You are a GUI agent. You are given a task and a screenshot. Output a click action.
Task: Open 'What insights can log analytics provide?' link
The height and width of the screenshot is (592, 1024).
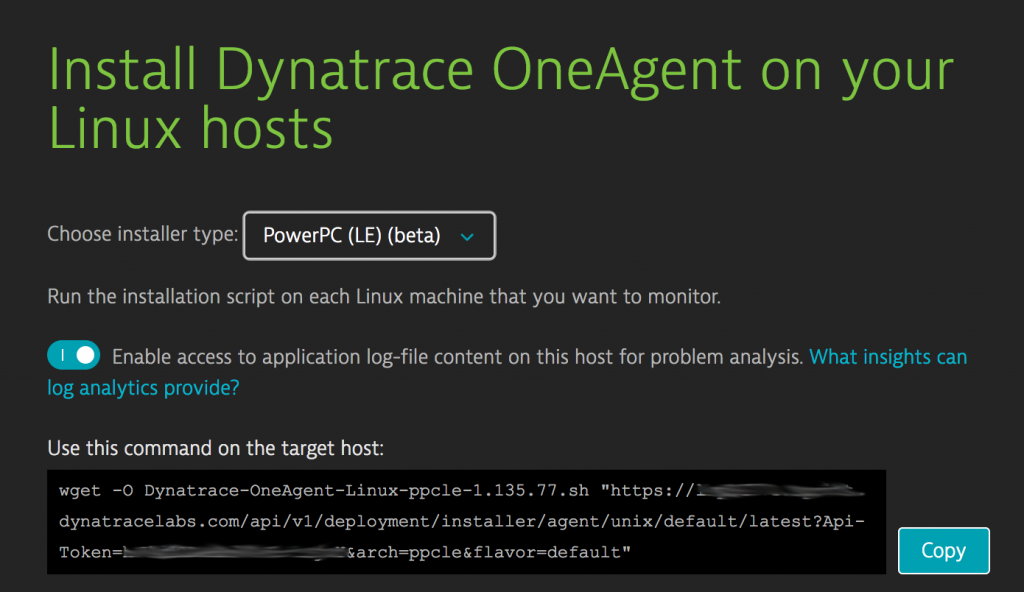click(888, 357)
